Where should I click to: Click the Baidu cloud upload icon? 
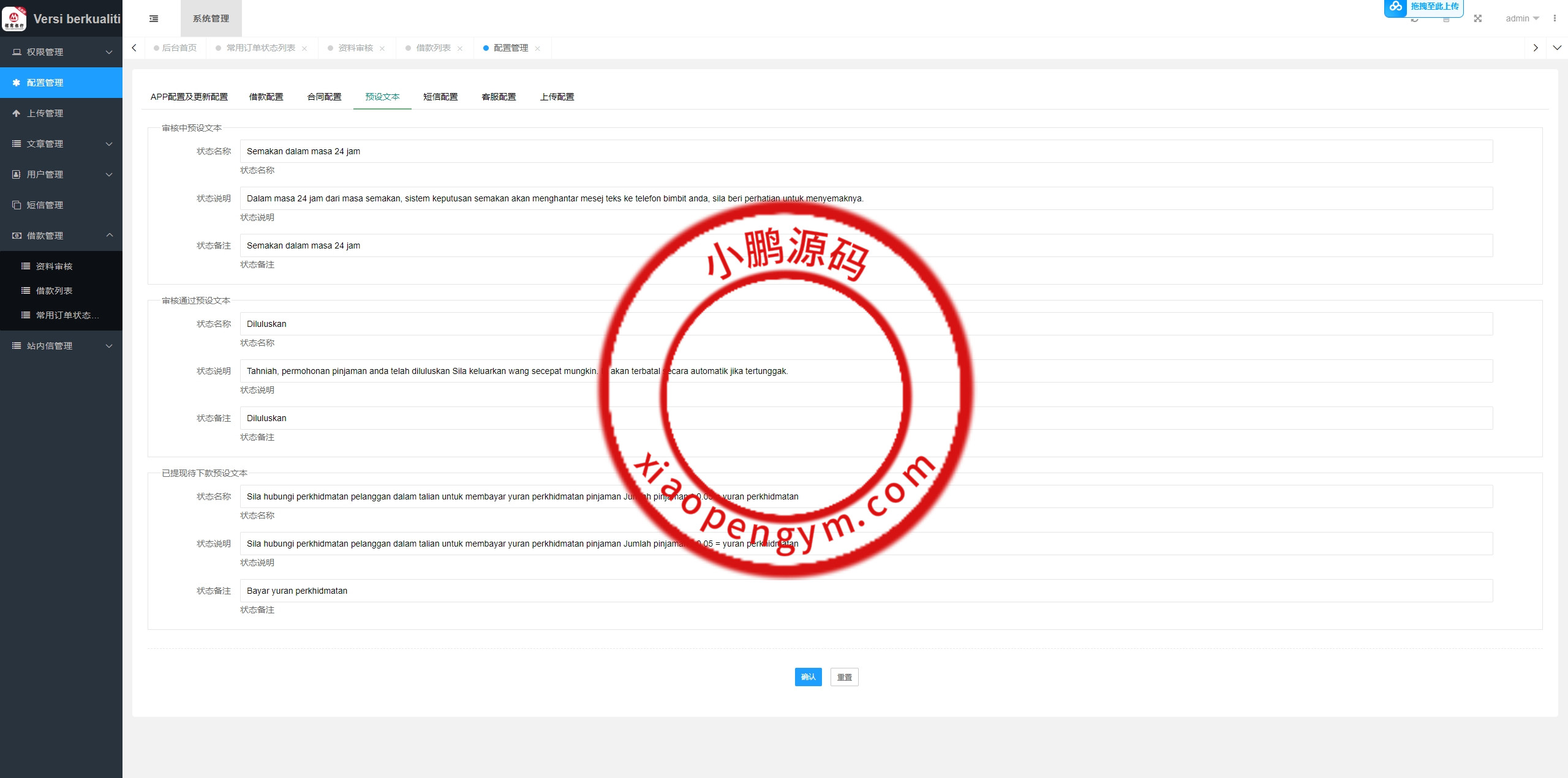coord(1396,7)
